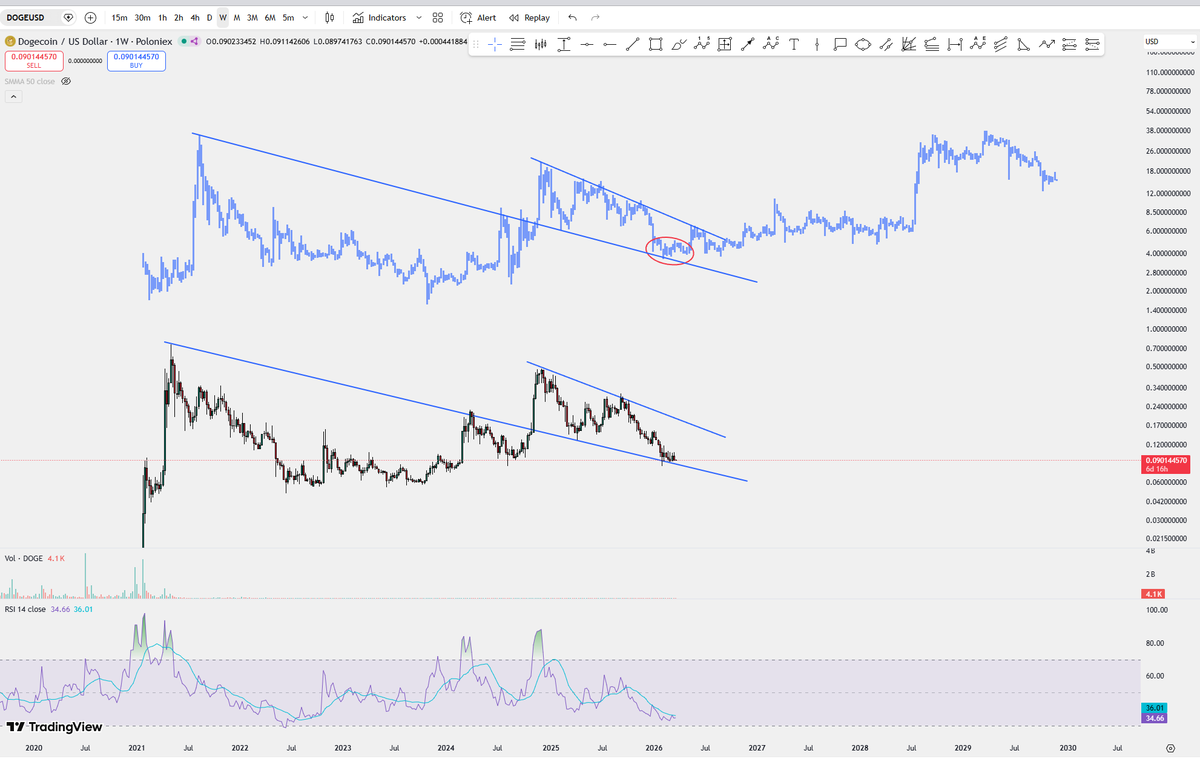The image size is (1200, 759).
Task: Select the zigzag polyline tool
Action: click(x=1047, y=44)
